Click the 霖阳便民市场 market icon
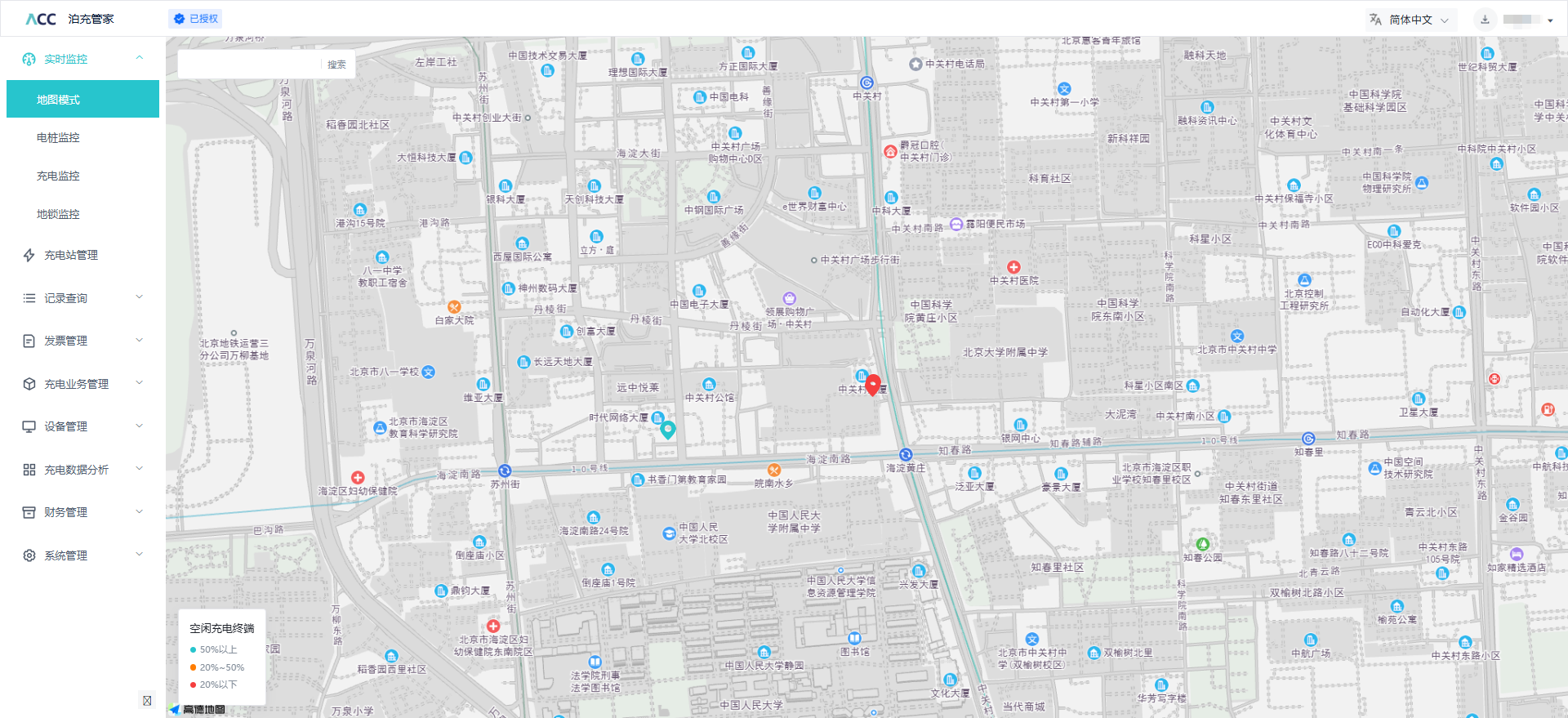 coord(956,224)
